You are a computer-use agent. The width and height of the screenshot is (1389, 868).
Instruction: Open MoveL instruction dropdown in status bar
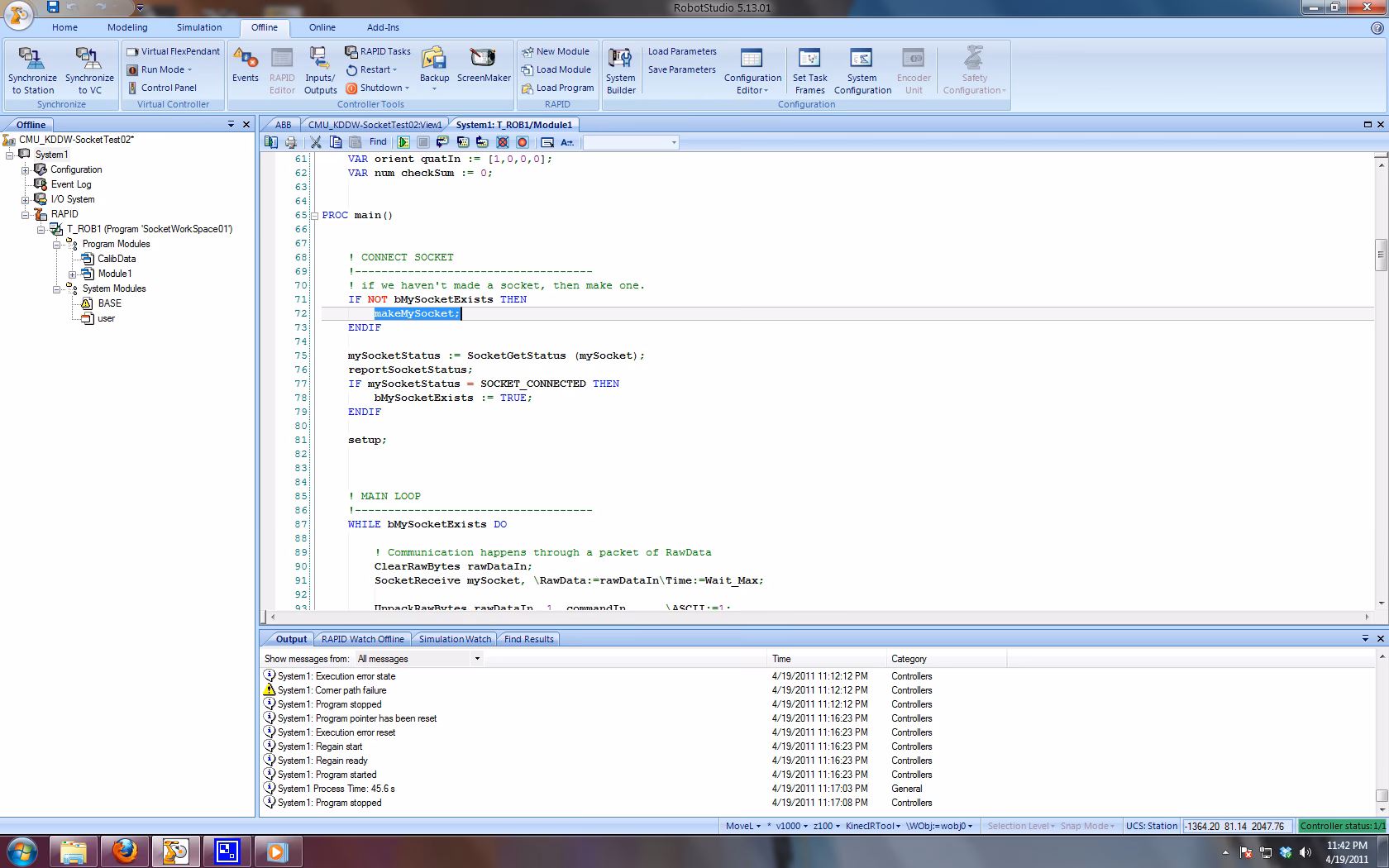point(743,826)
